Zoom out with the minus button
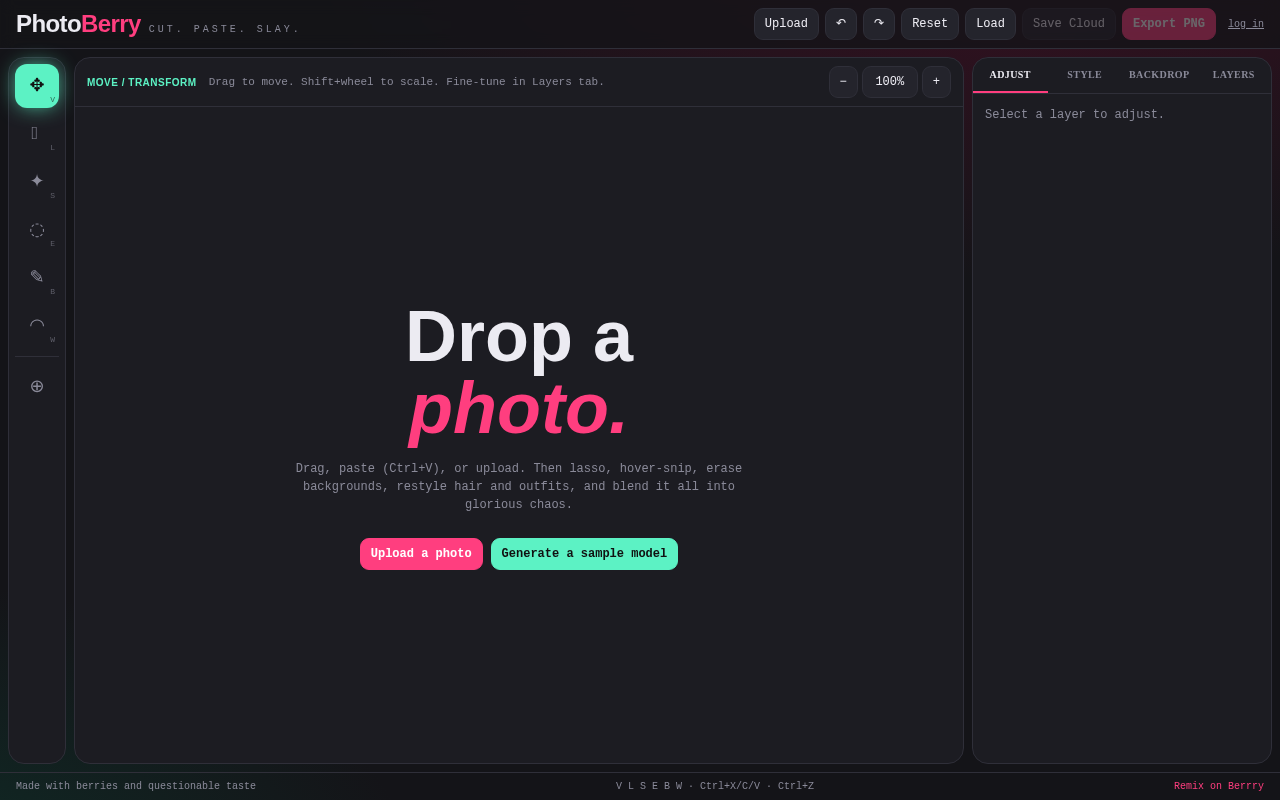Image resolution: width=1280 pixels, height=800 pixels. click(843, 82)
